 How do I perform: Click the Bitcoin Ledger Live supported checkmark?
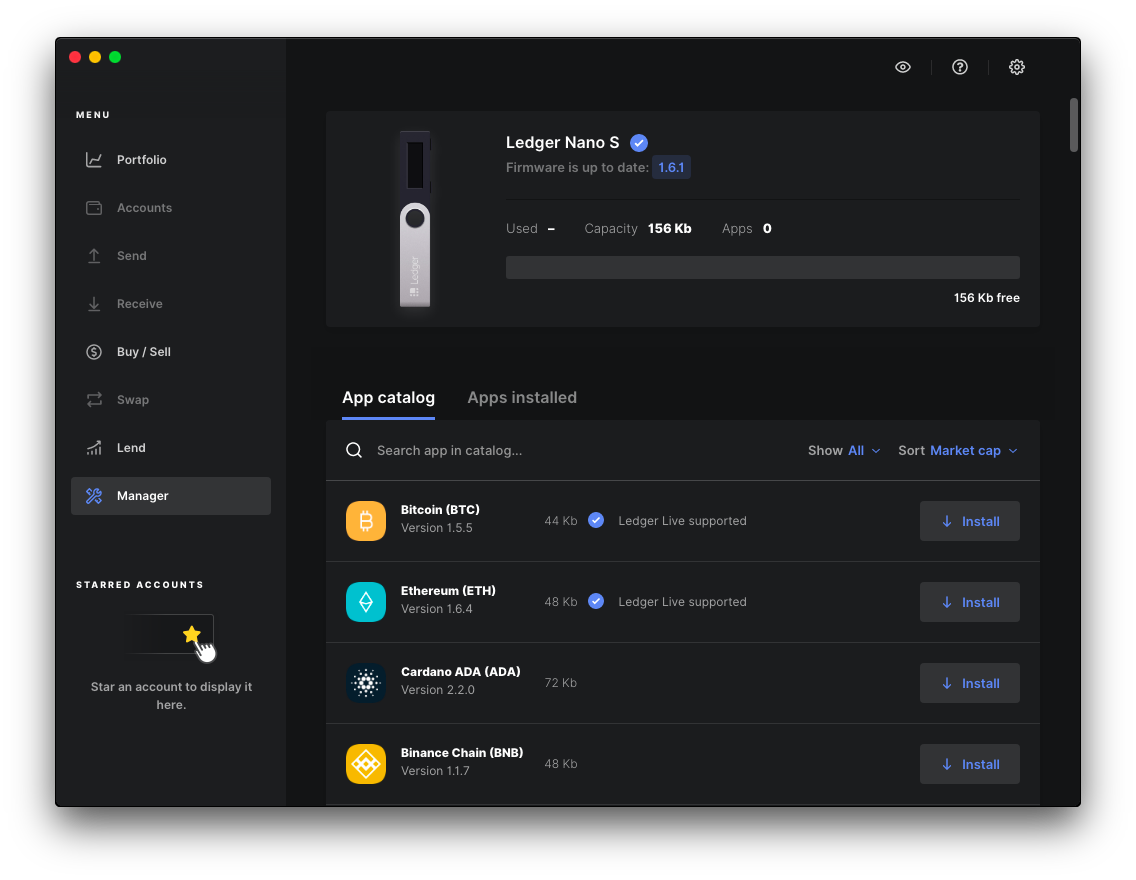pyautogui.click(x=596, y=520)
